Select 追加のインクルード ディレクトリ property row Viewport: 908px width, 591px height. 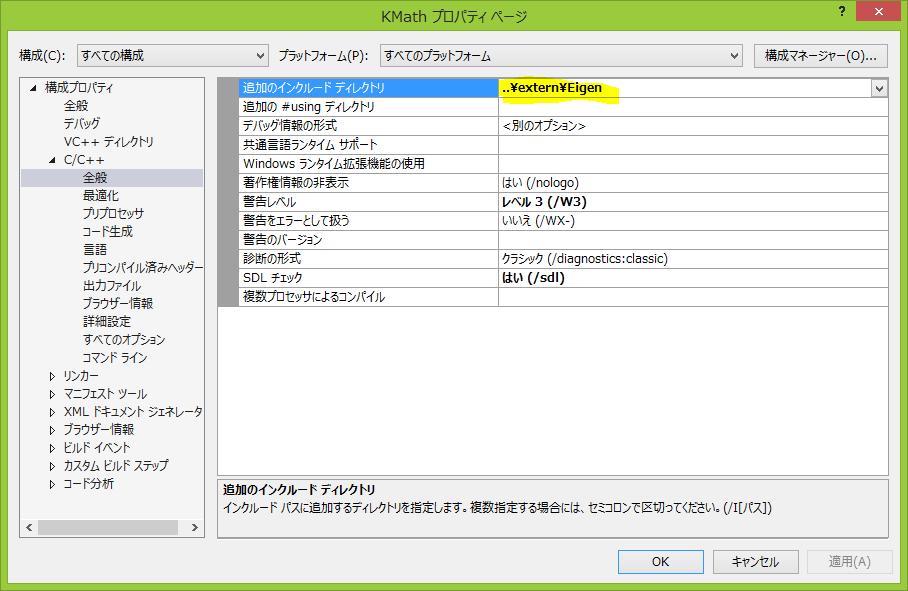[x=368, y=88]
